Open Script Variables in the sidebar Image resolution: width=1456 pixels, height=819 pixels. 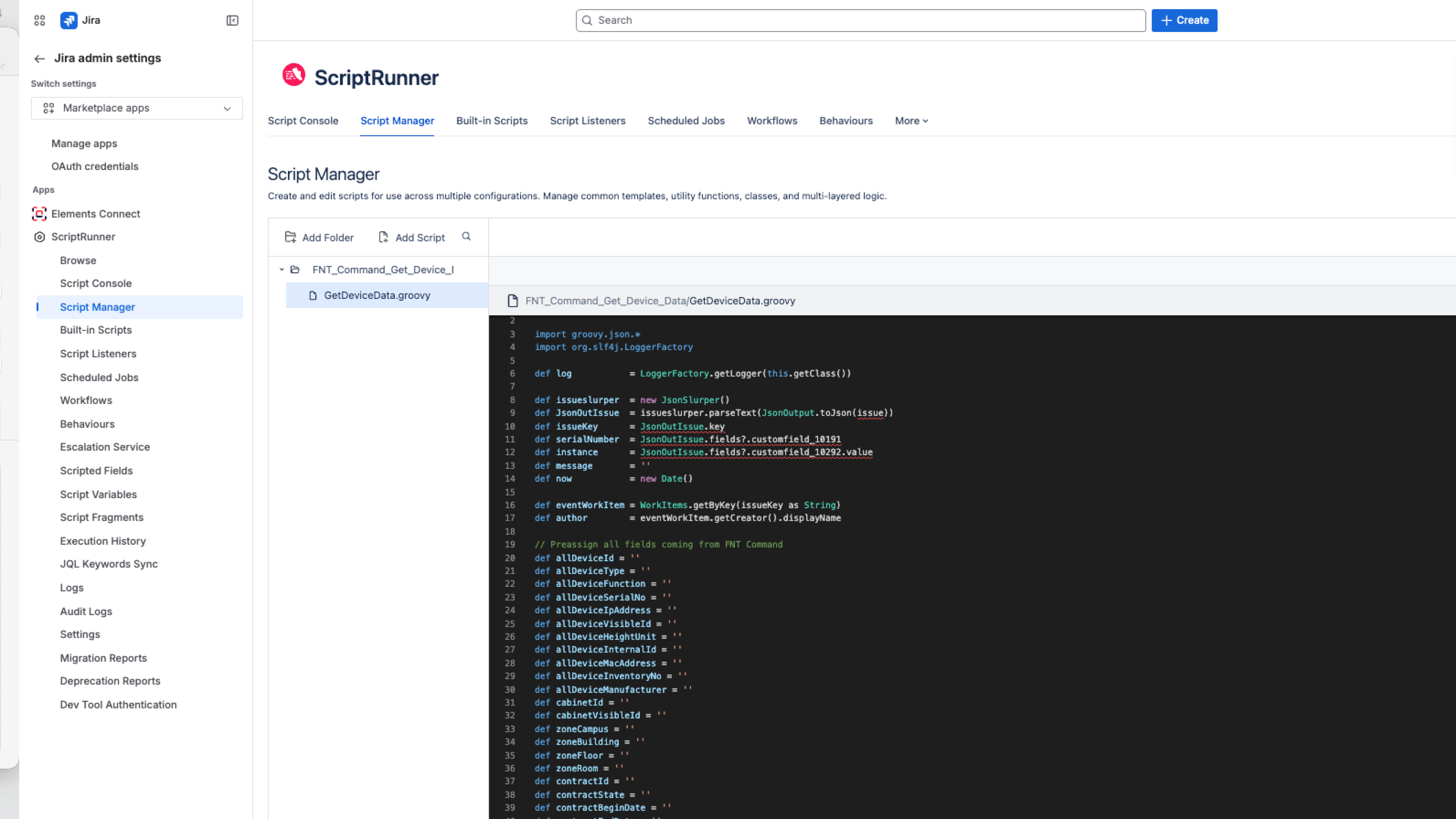click(x=98, y=495)
